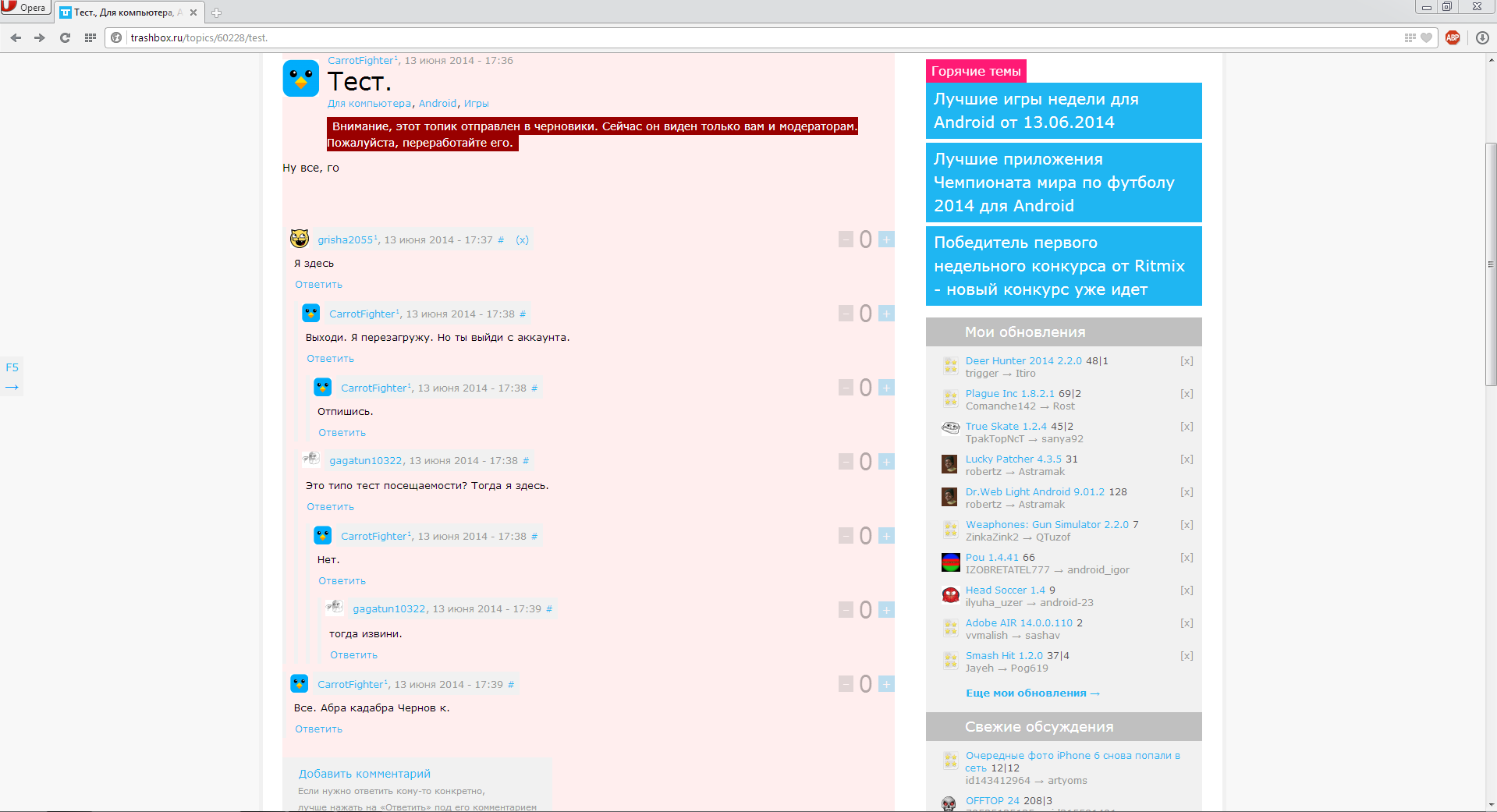Image resolution: width=1497 pixels, height=812 pixels.
Task: Click the page vertical scrollbar thumb
Action: 1490,264
